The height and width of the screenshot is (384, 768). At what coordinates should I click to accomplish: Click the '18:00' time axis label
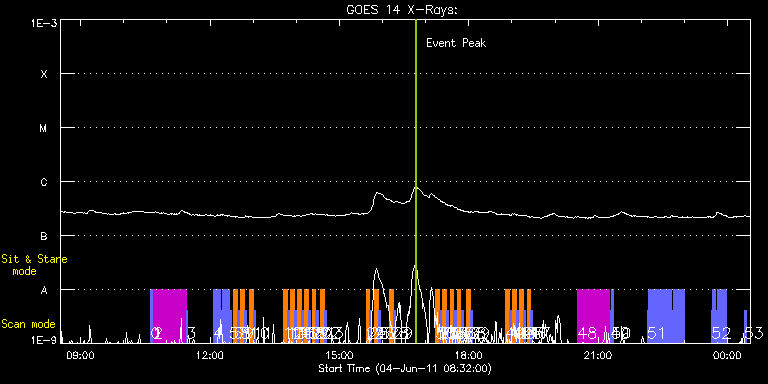coord(469,355)
